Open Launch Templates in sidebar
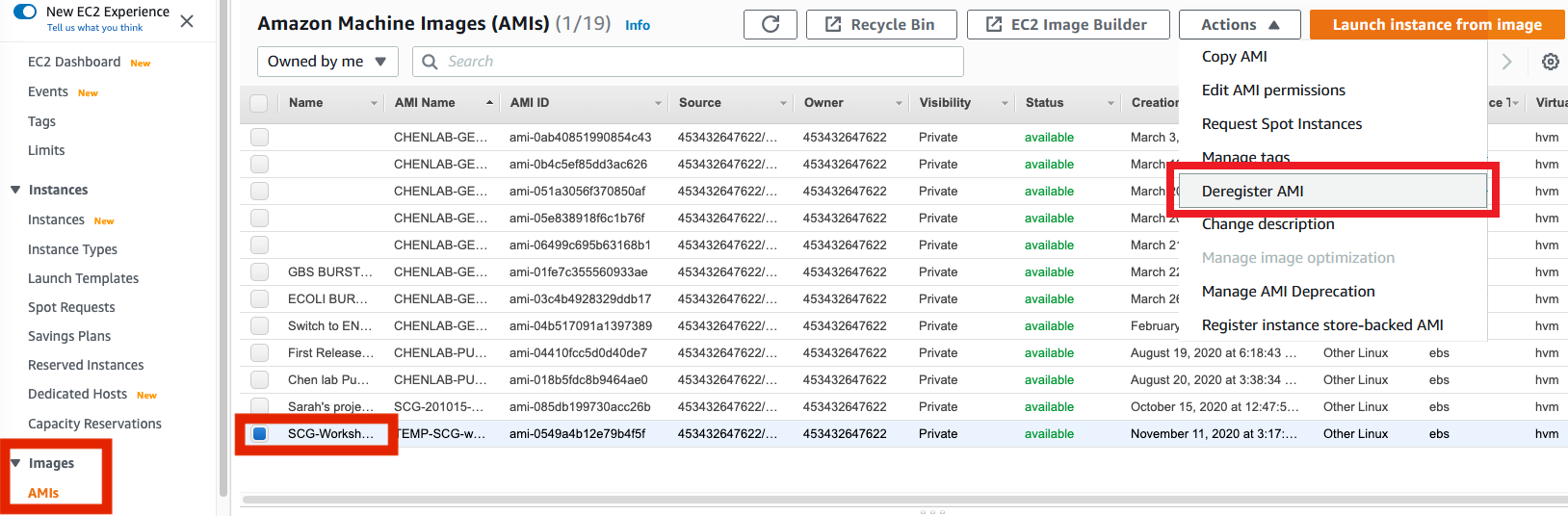The image size is (1568, 516). [x=83, y=278]
